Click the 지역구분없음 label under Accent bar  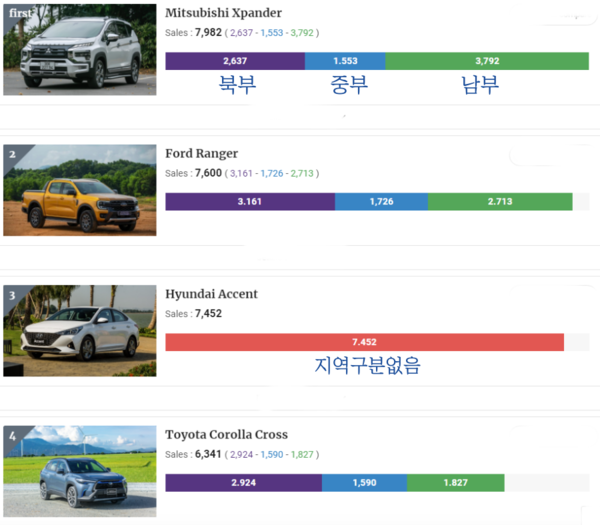click(x=367, y=365)
